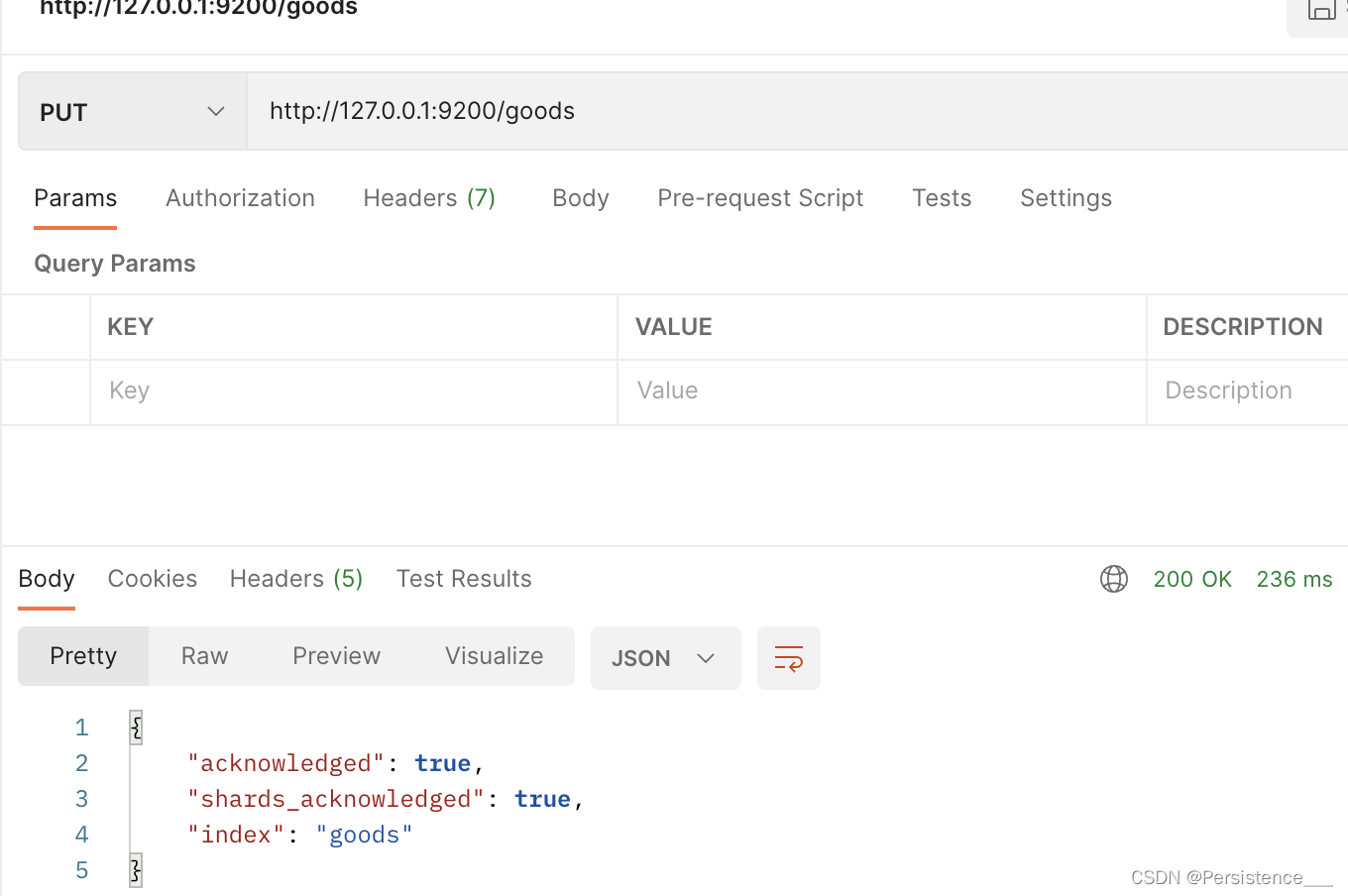Viewport: 1348px width, 896px height.
Task: Click the globe network icon near 200 OK
Action: [x=1114, y=579]
